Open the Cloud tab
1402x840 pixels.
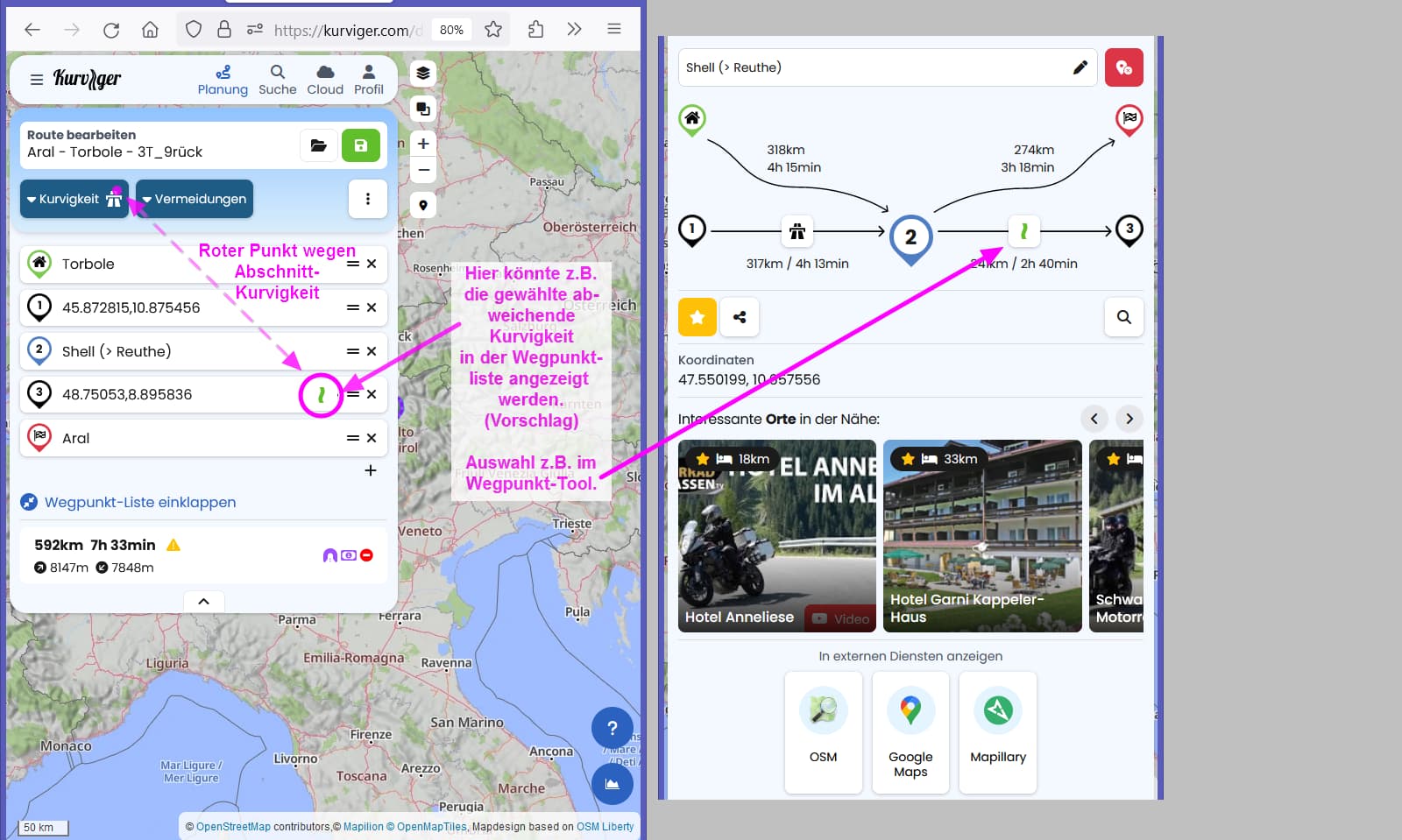325,80
